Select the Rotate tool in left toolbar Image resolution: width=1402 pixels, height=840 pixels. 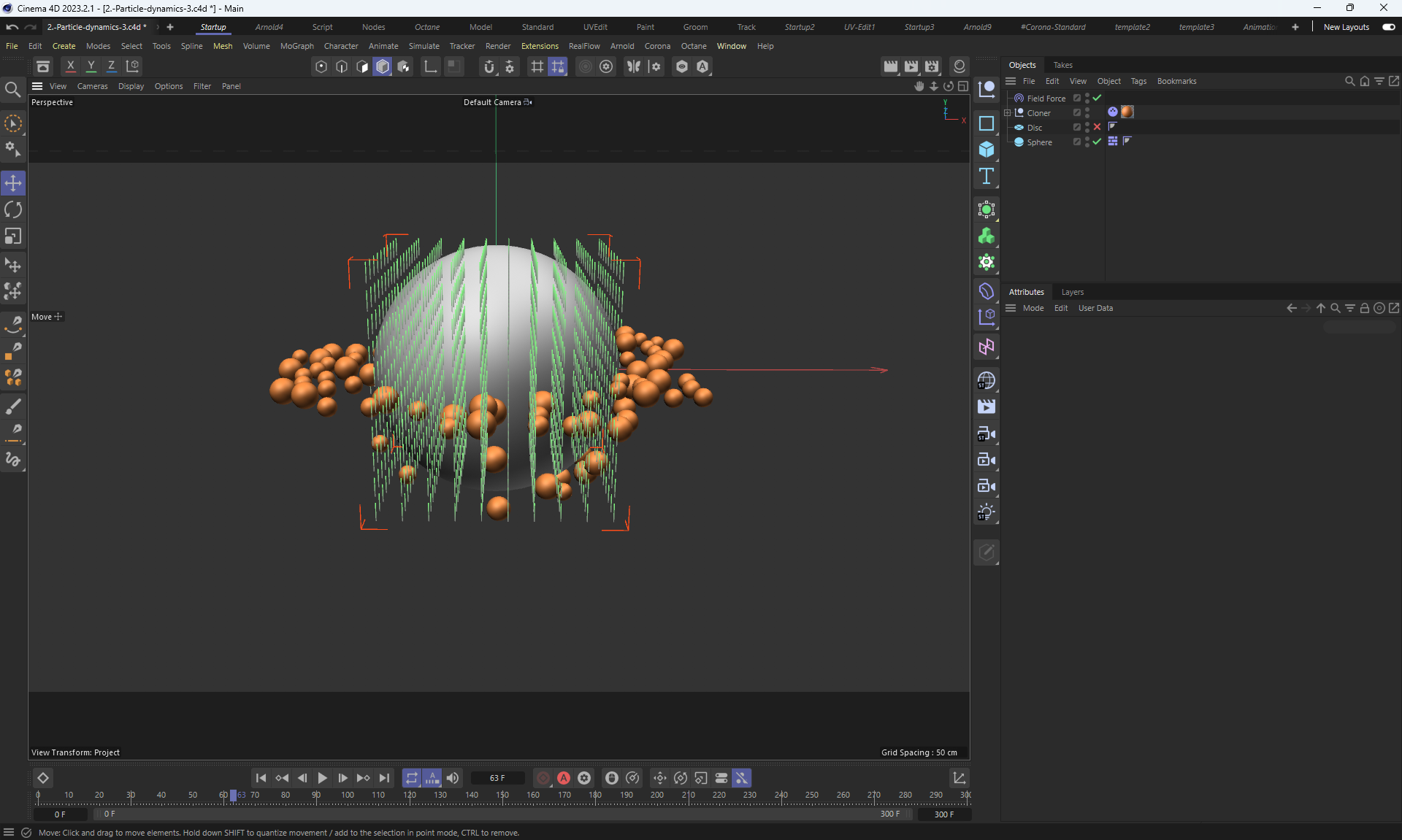click(13, 210)
